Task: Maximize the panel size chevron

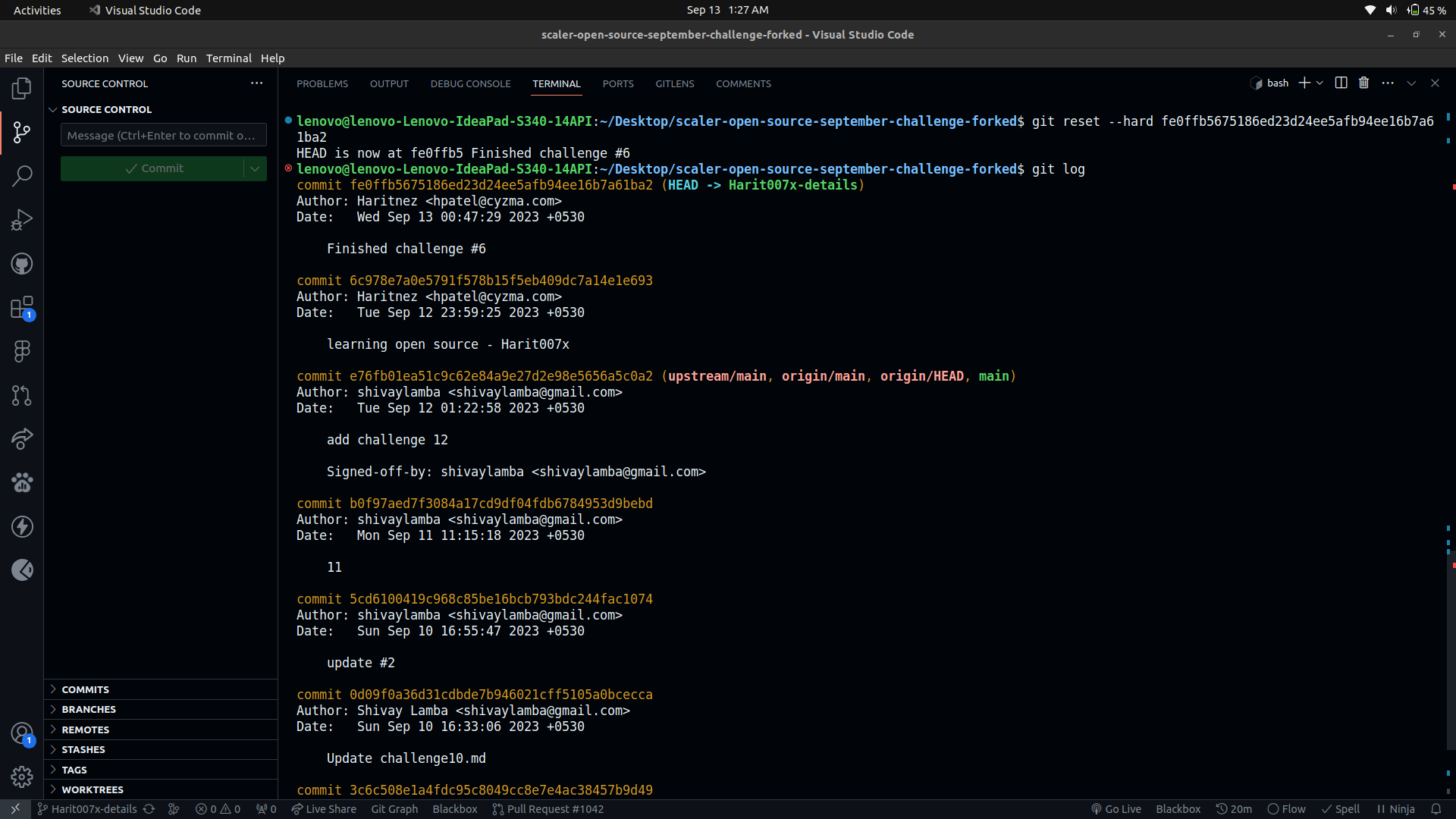Action: click(1411, 83)
